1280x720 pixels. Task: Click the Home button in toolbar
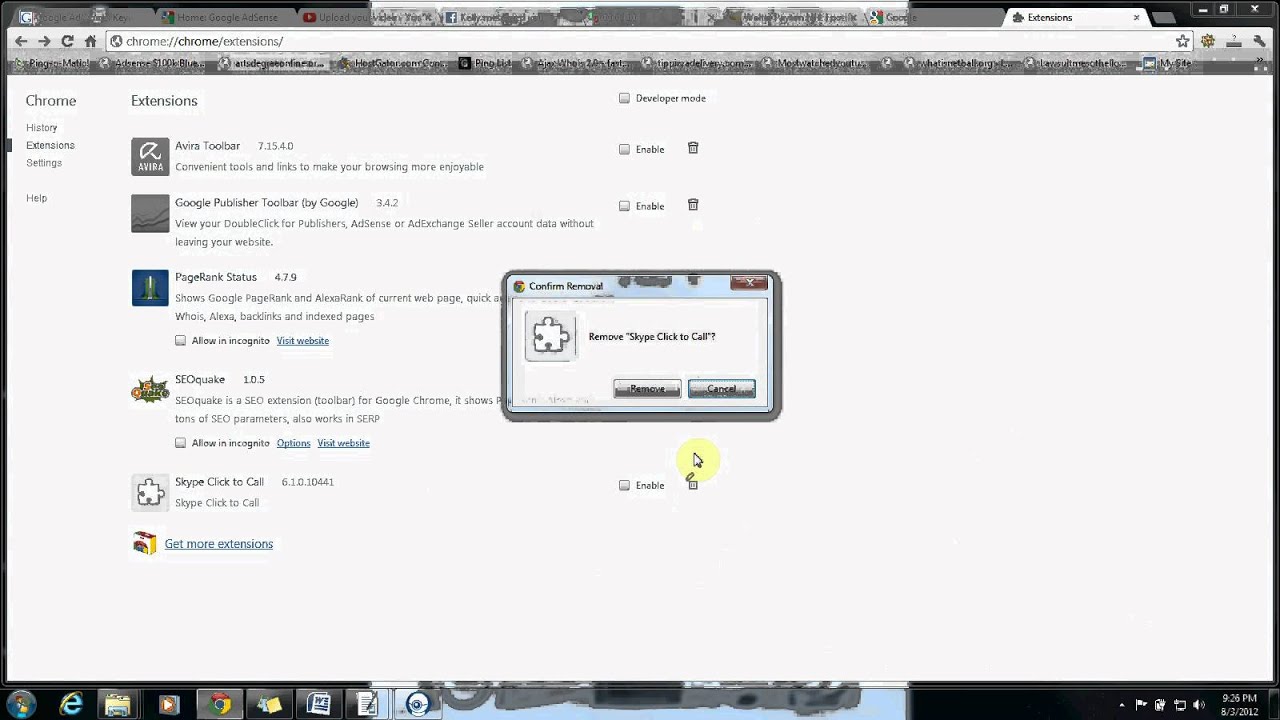90,41
